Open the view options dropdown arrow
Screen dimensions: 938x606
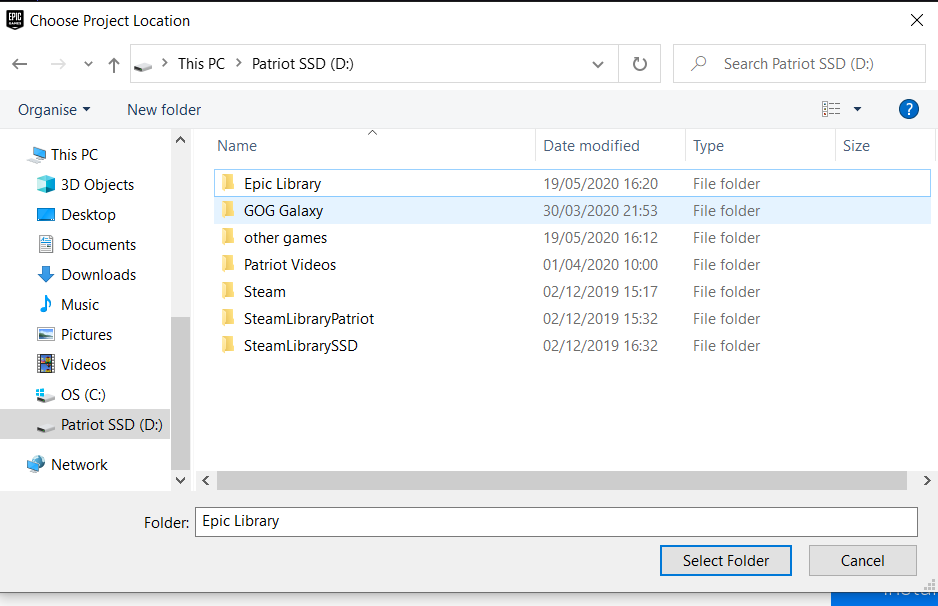pos(857,109)
